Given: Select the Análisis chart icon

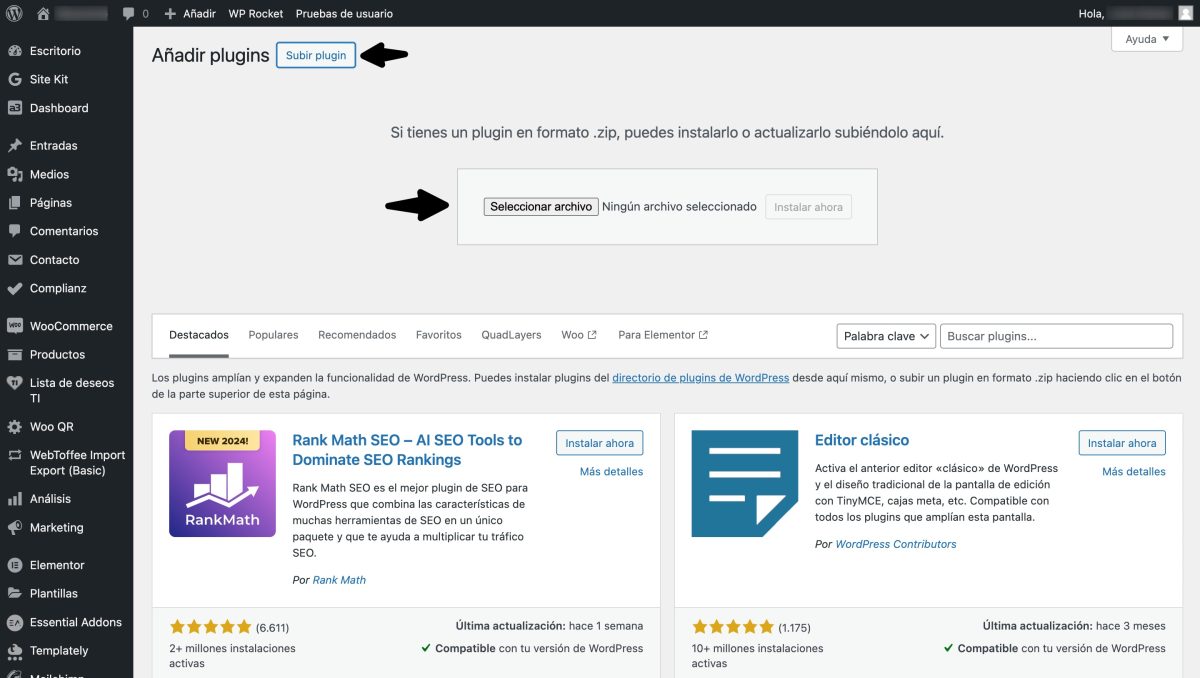Looking at the screenshot, I should pos(14,499).
